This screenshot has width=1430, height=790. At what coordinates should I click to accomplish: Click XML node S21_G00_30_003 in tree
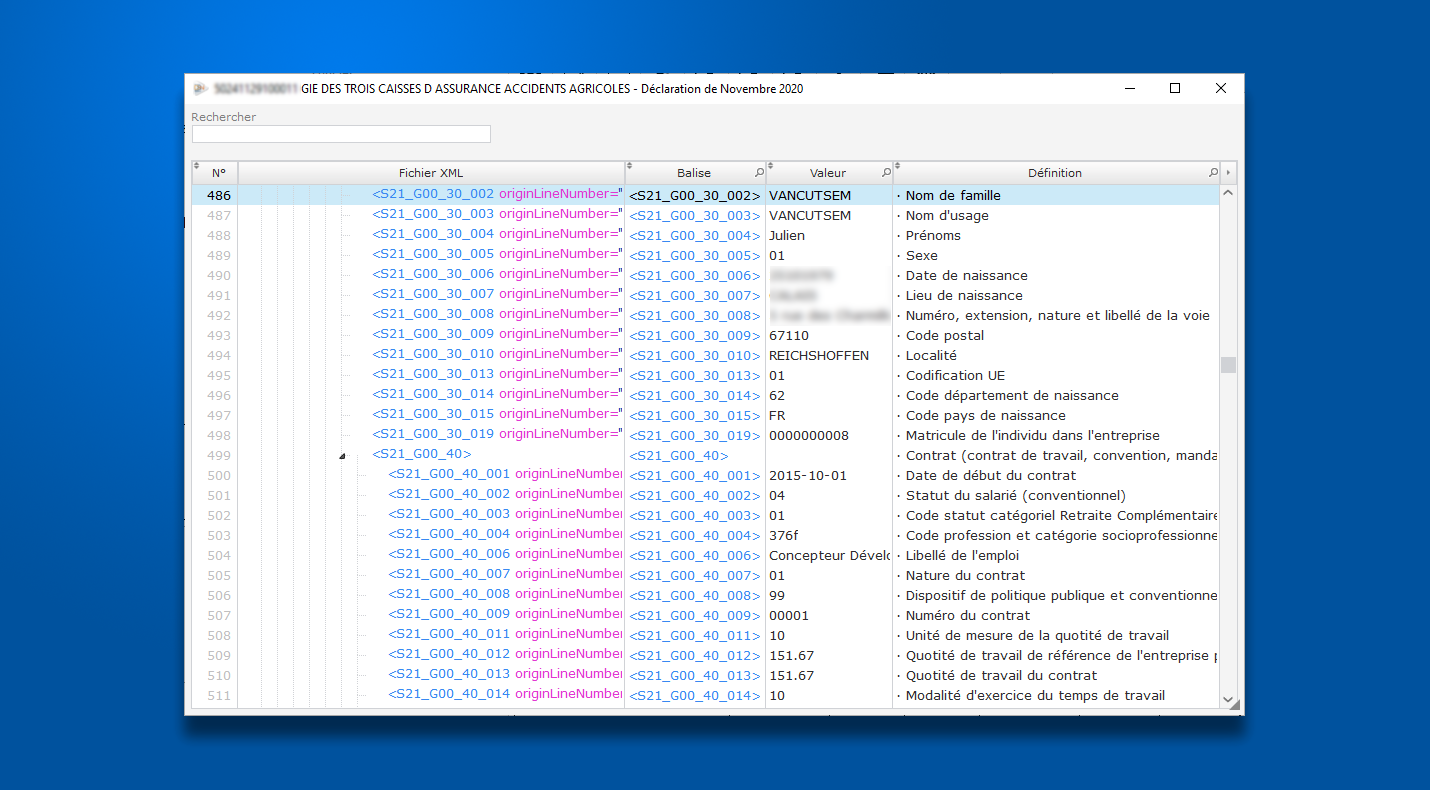[434, 214]
